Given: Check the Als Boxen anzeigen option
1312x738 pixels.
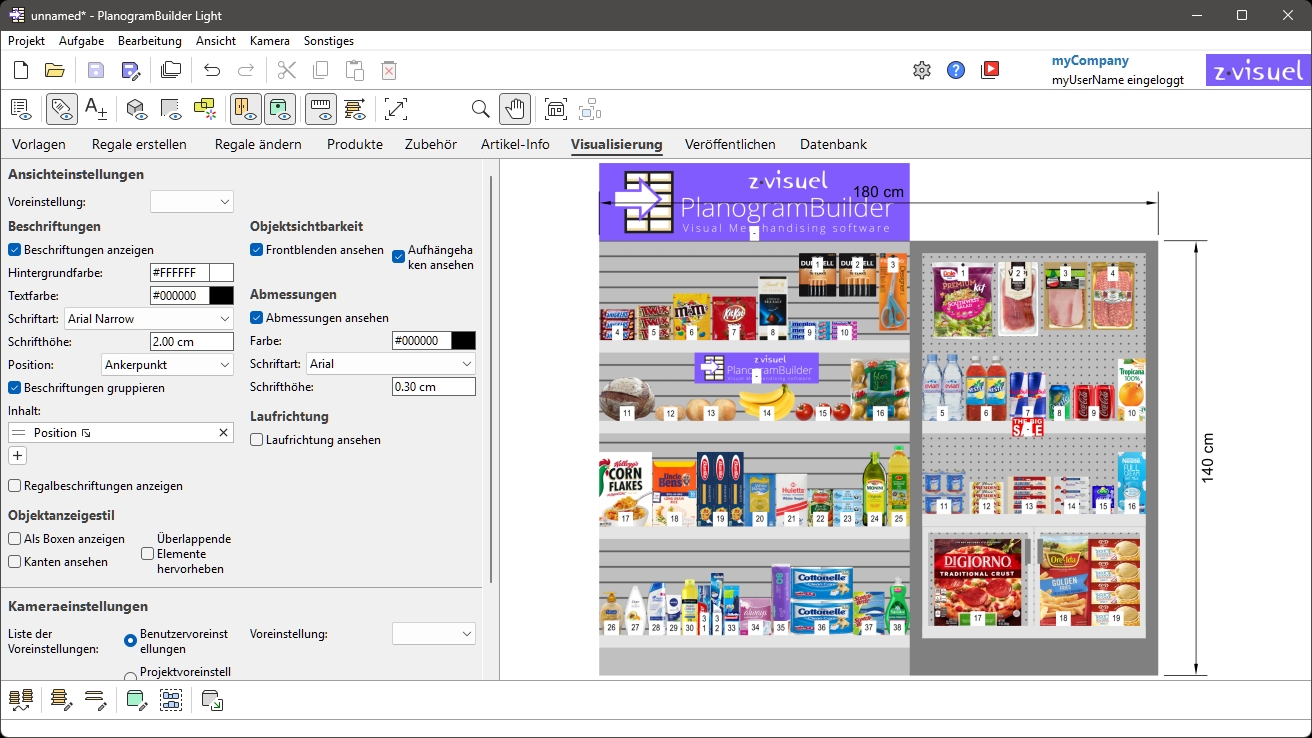Looking at the screenshot, I should (15, 539).
